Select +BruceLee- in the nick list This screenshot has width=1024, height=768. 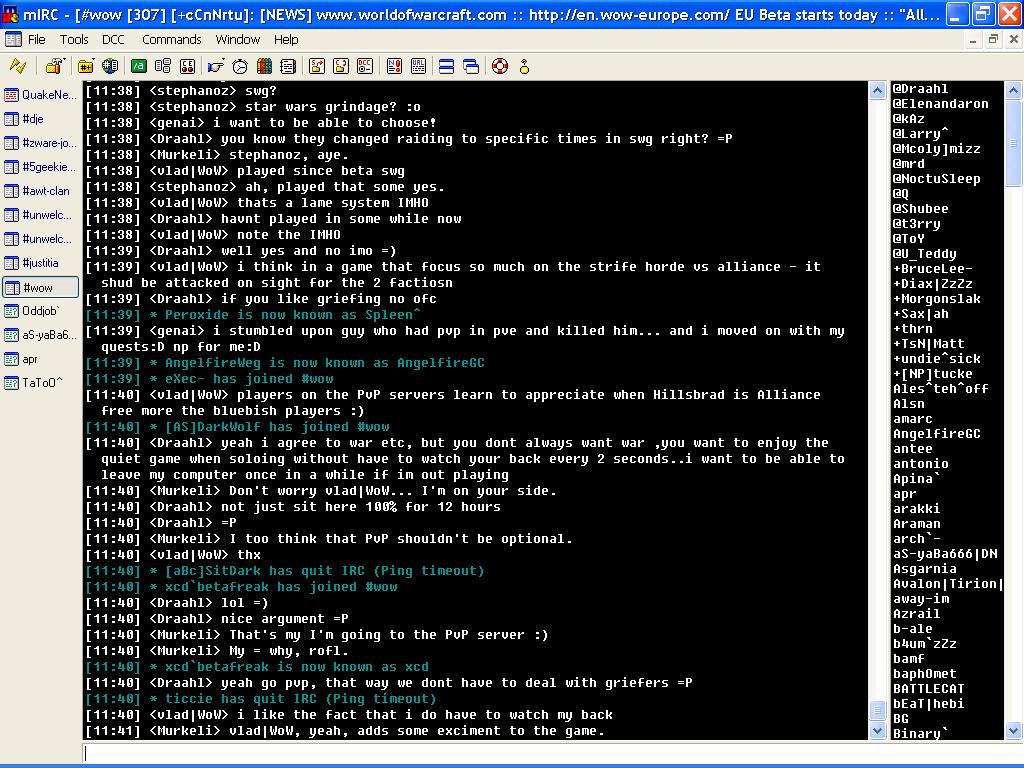(933, 269)
